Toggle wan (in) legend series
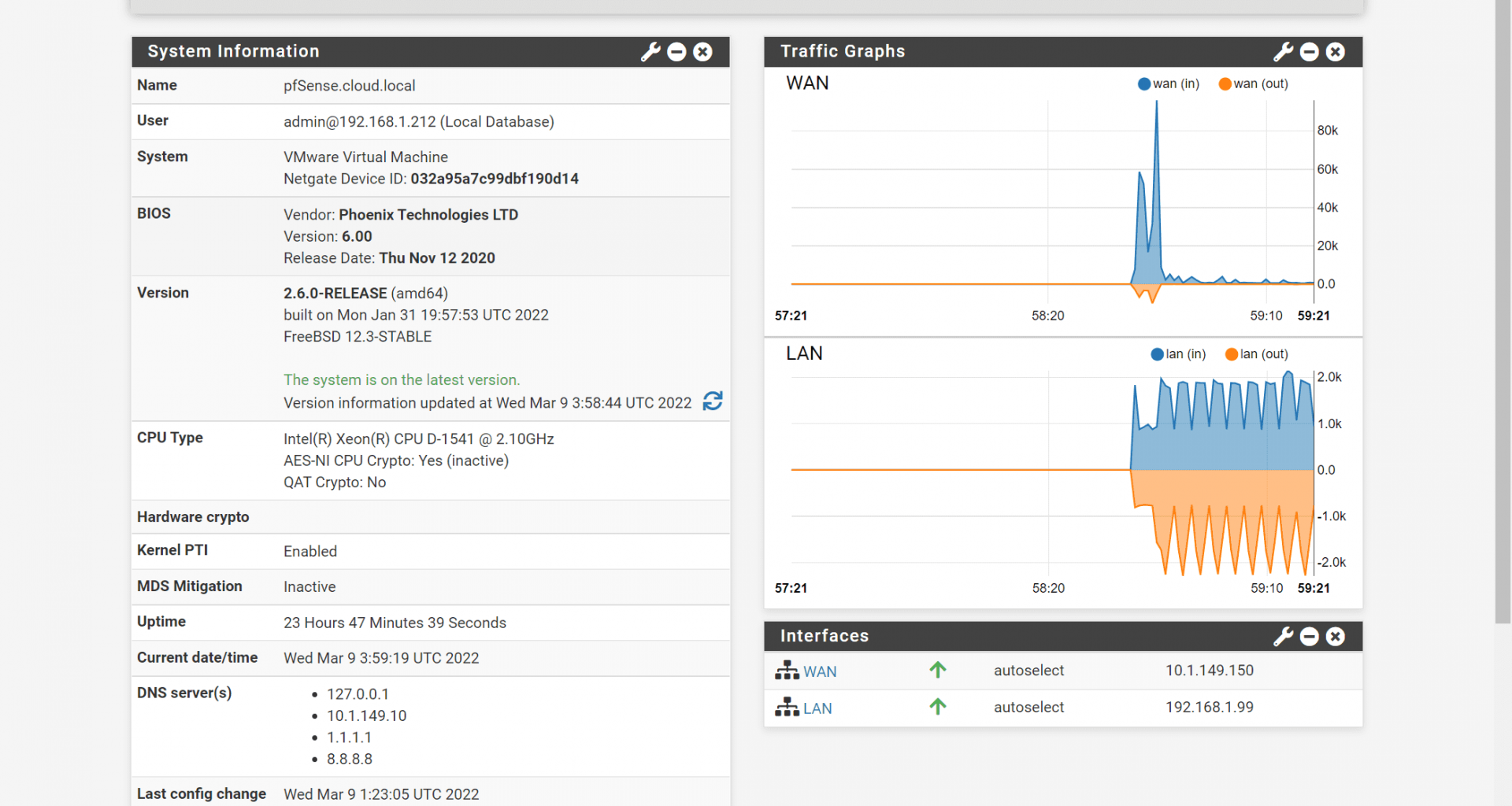 (1169, 84)
